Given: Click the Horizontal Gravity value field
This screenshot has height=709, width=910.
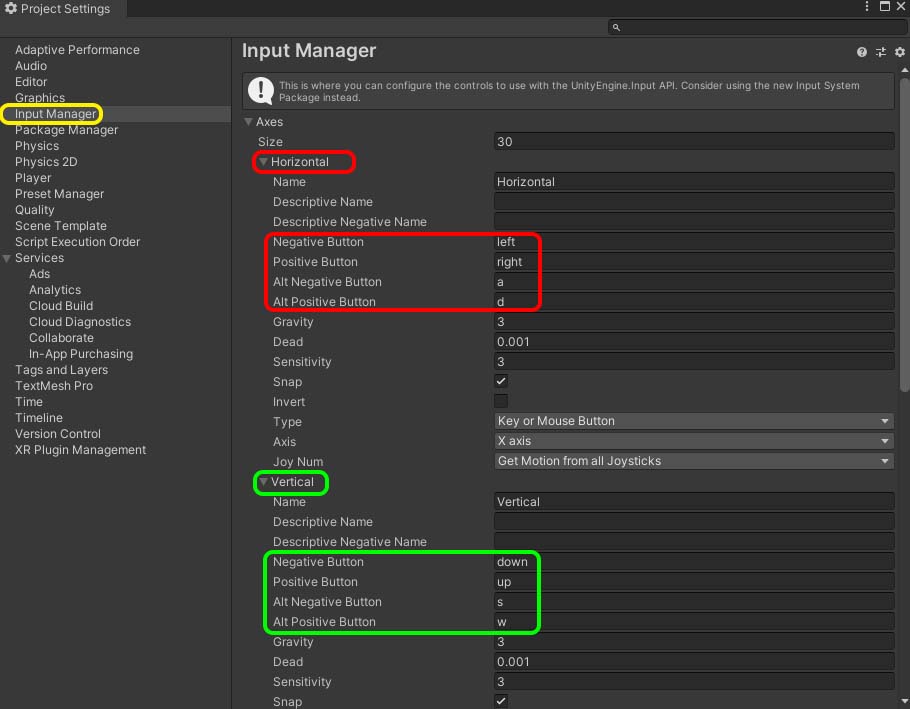Looking at the screenshot, I should tap(693, 322).
